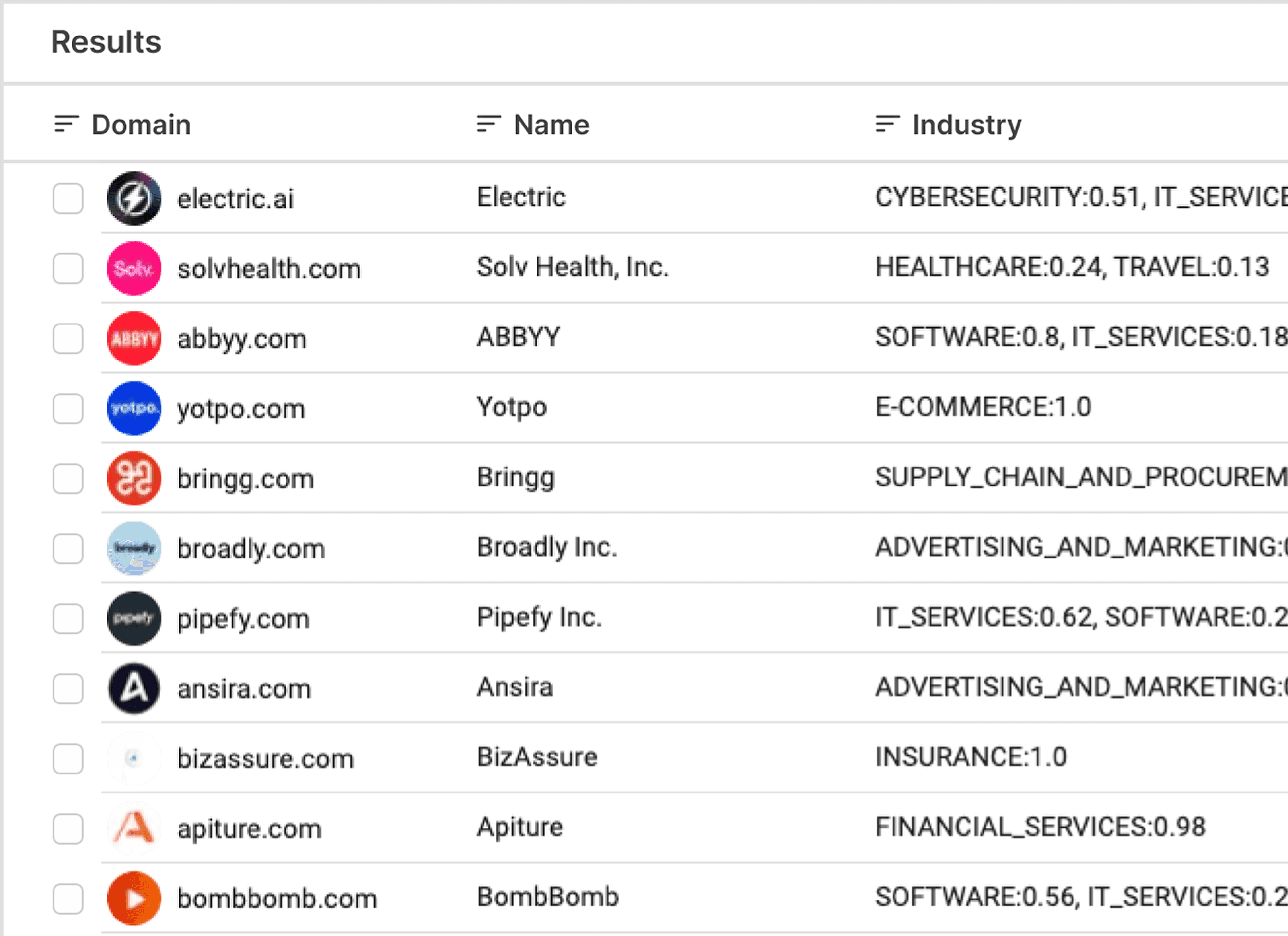The image size is (1288, 936).
Task: Open the Domain column sort options
Action: click(x=64, y=125)
